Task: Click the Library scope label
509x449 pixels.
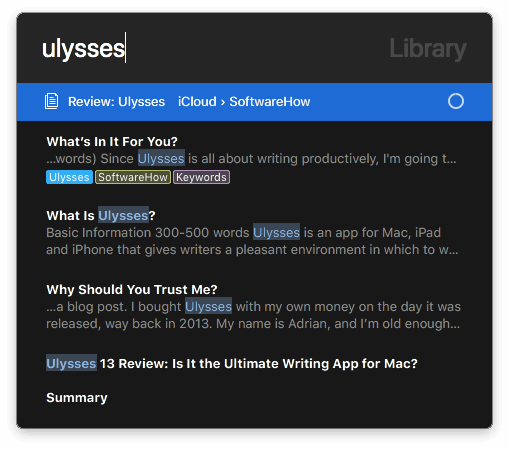Action: click(428, 49)
